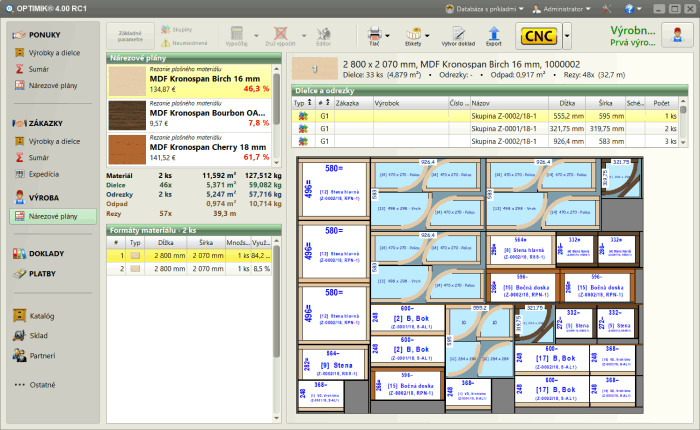Image resolution: width=700 pixels, height=430 pixels.
Task: Click the Neumiestnené warning item
Action: [x=184, y=43]
